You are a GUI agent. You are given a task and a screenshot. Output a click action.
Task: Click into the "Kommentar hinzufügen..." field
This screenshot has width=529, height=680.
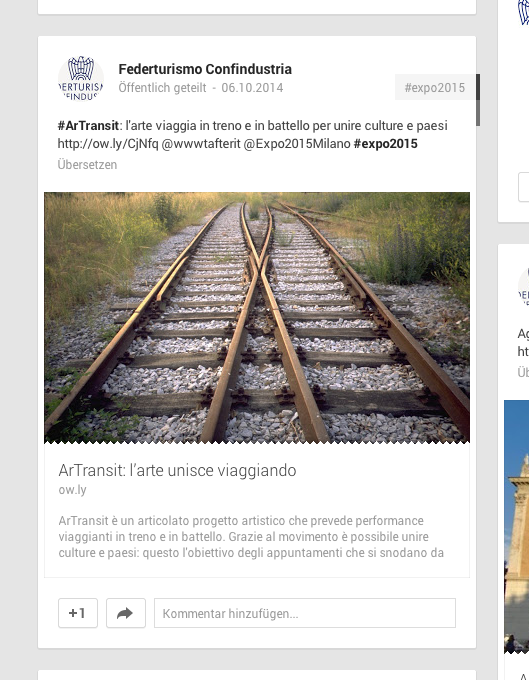pyautogui.click(x=305, y=613)
